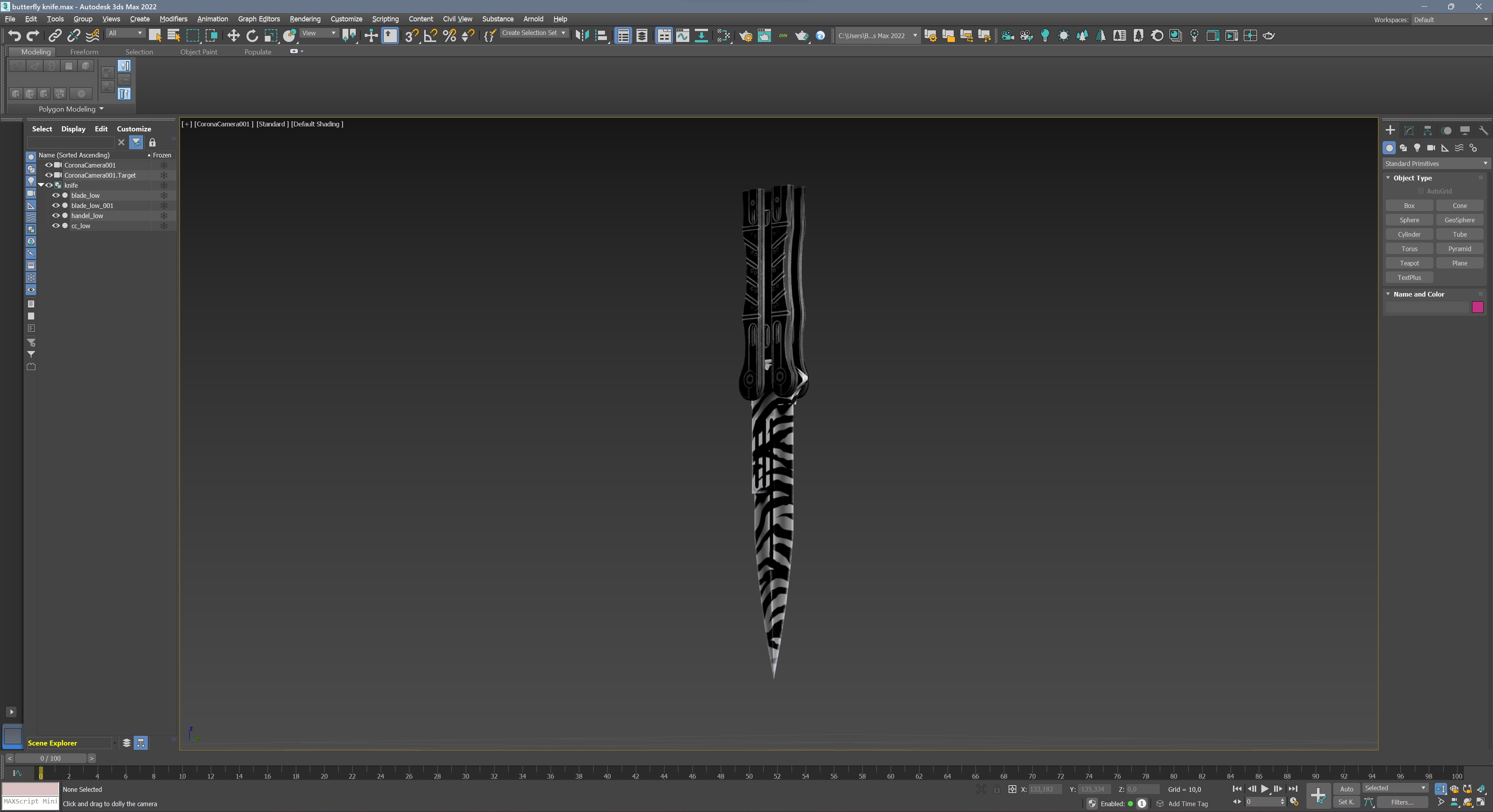Open the Utilities wrench panel icon
Screen dimensions: 1493x812
click(1483, 130)
